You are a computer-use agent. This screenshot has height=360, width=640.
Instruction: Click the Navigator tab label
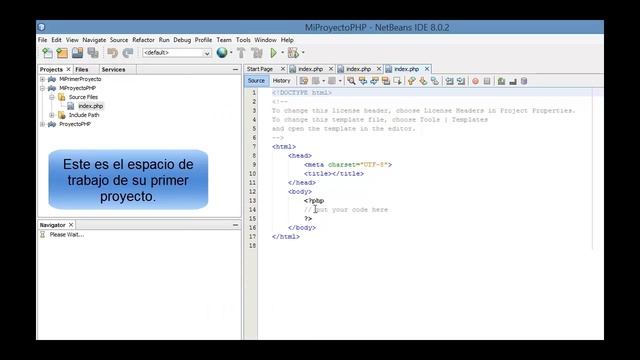point(52,225)
